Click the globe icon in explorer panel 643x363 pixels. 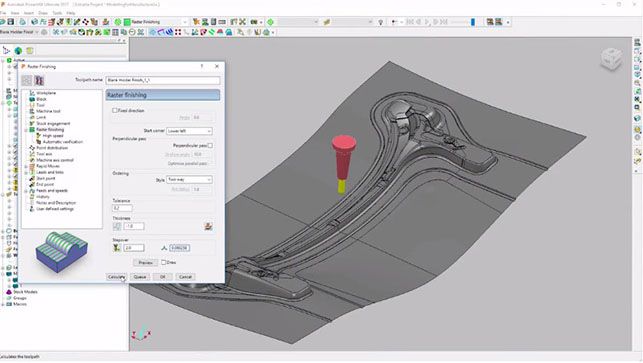18,50
